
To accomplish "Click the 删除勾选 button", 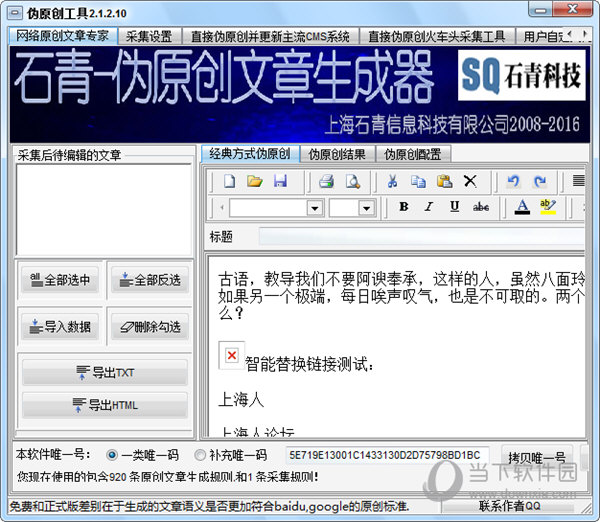I will pyautogui.click(x=150, y=326).
